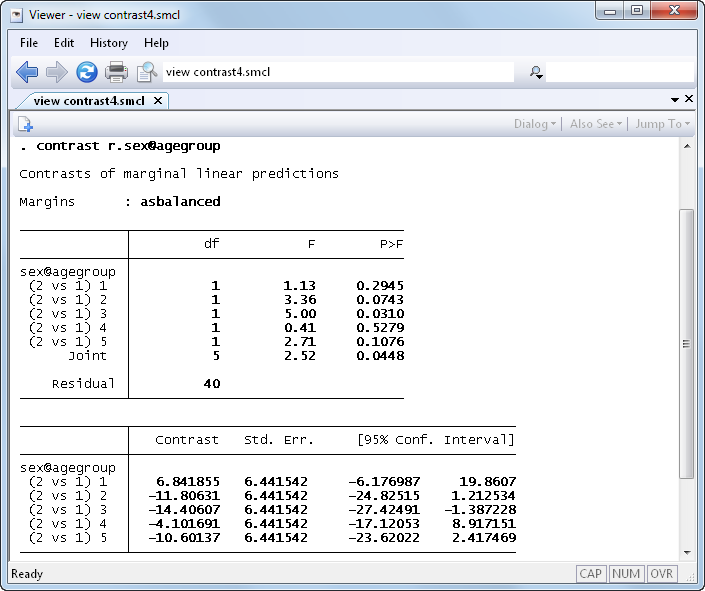Screen dimensions: 705x591
Task: Open the tab list dropdown arrow
Action: (674, 99)
